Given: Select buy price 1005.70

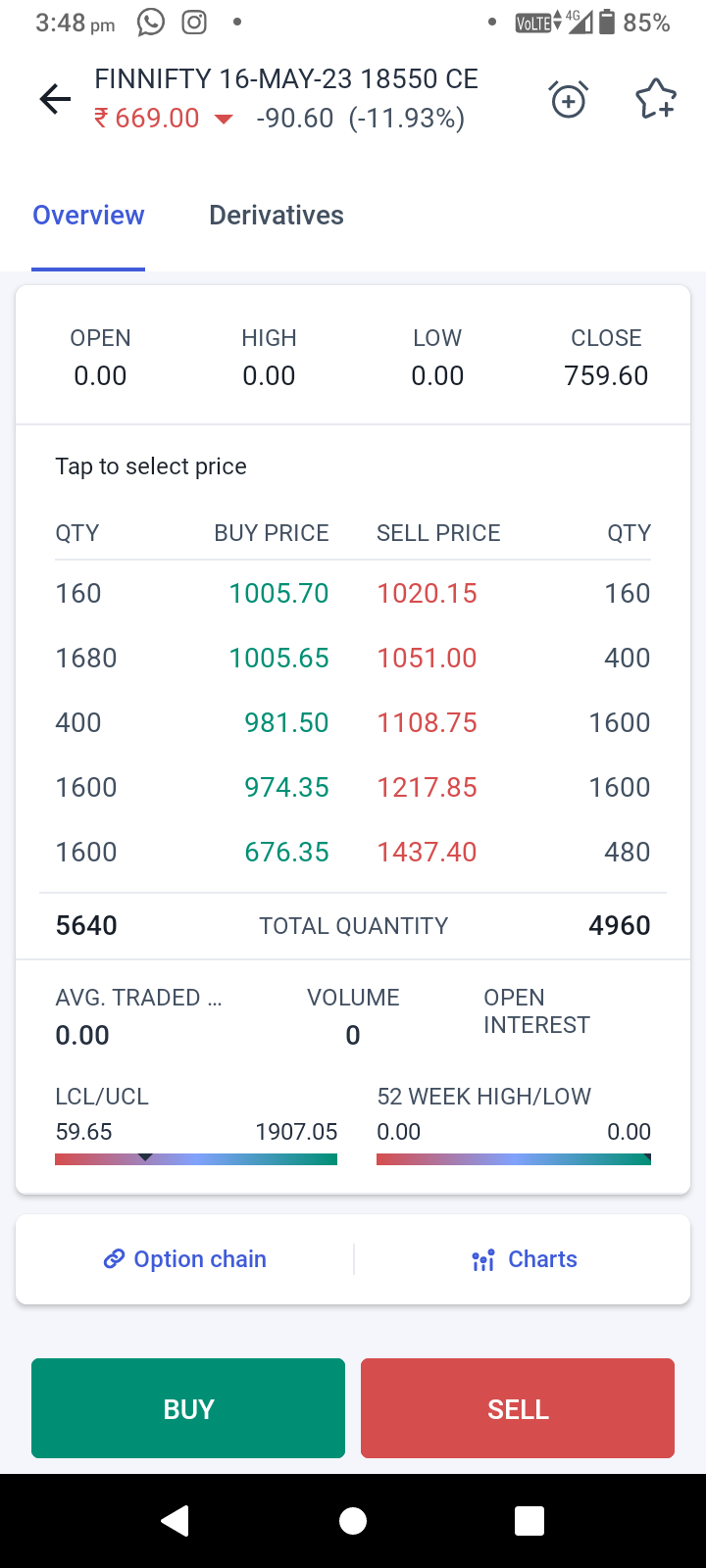Looking at the screenshot, I should (278, 593).
